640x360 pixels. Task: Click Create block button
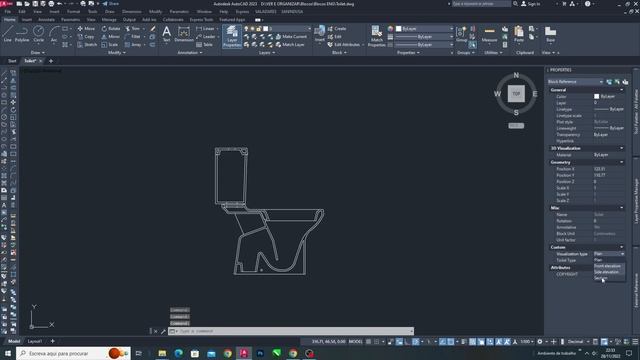[337, 29]
